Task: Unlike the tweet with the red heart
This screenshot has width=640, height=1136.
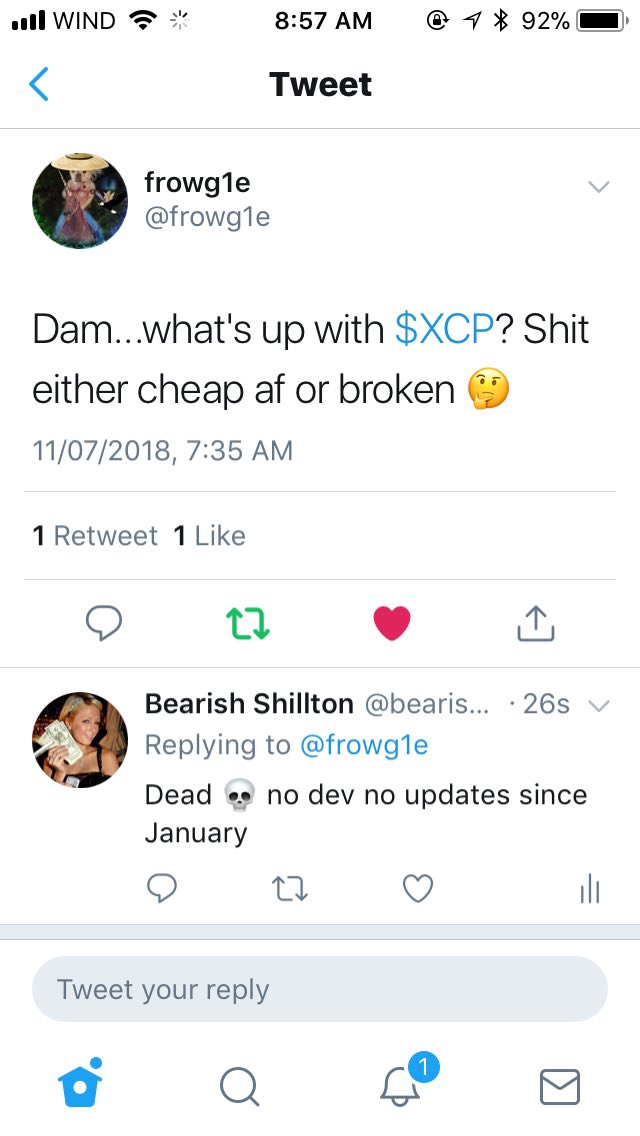Action: tap(392, 624)
